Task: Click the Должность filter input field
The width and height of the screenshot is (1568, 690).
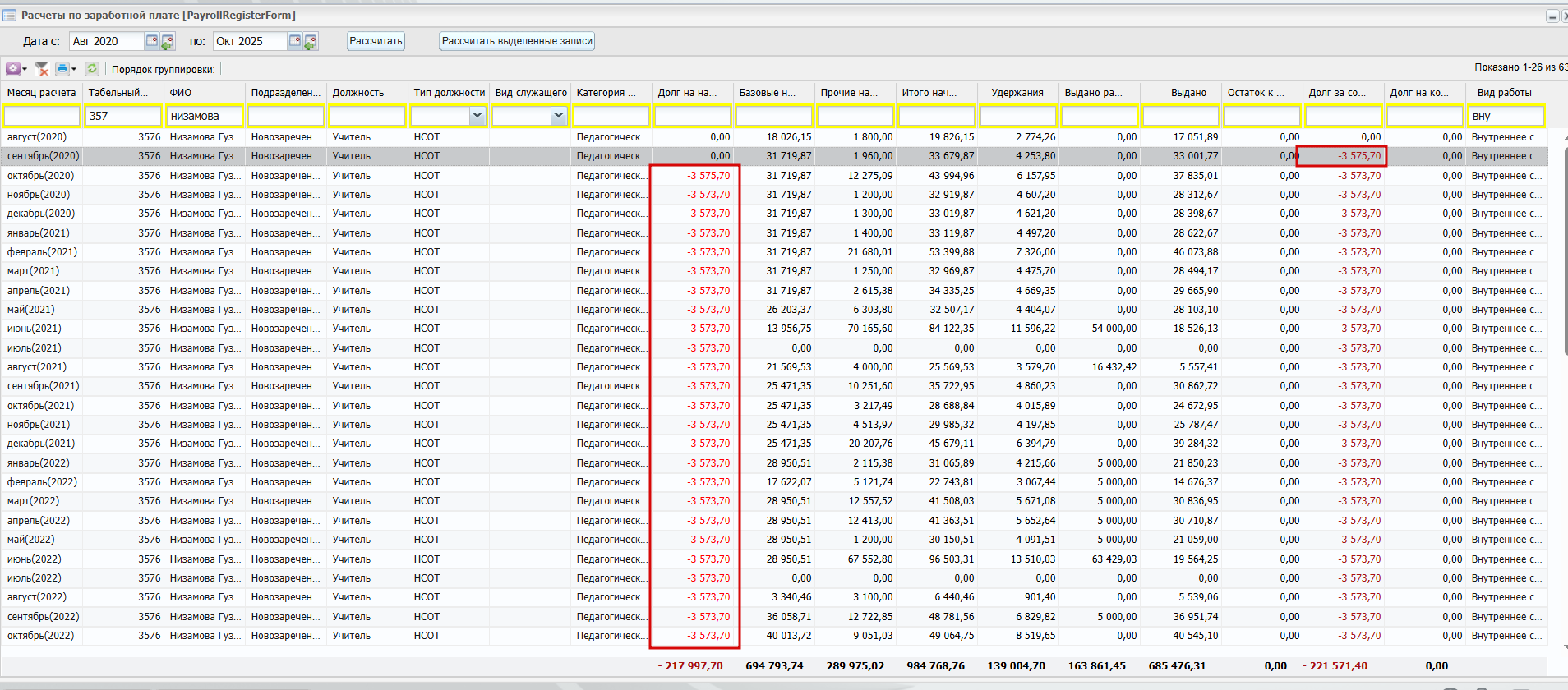Action: pyautogui.click(x=367, y=116)
